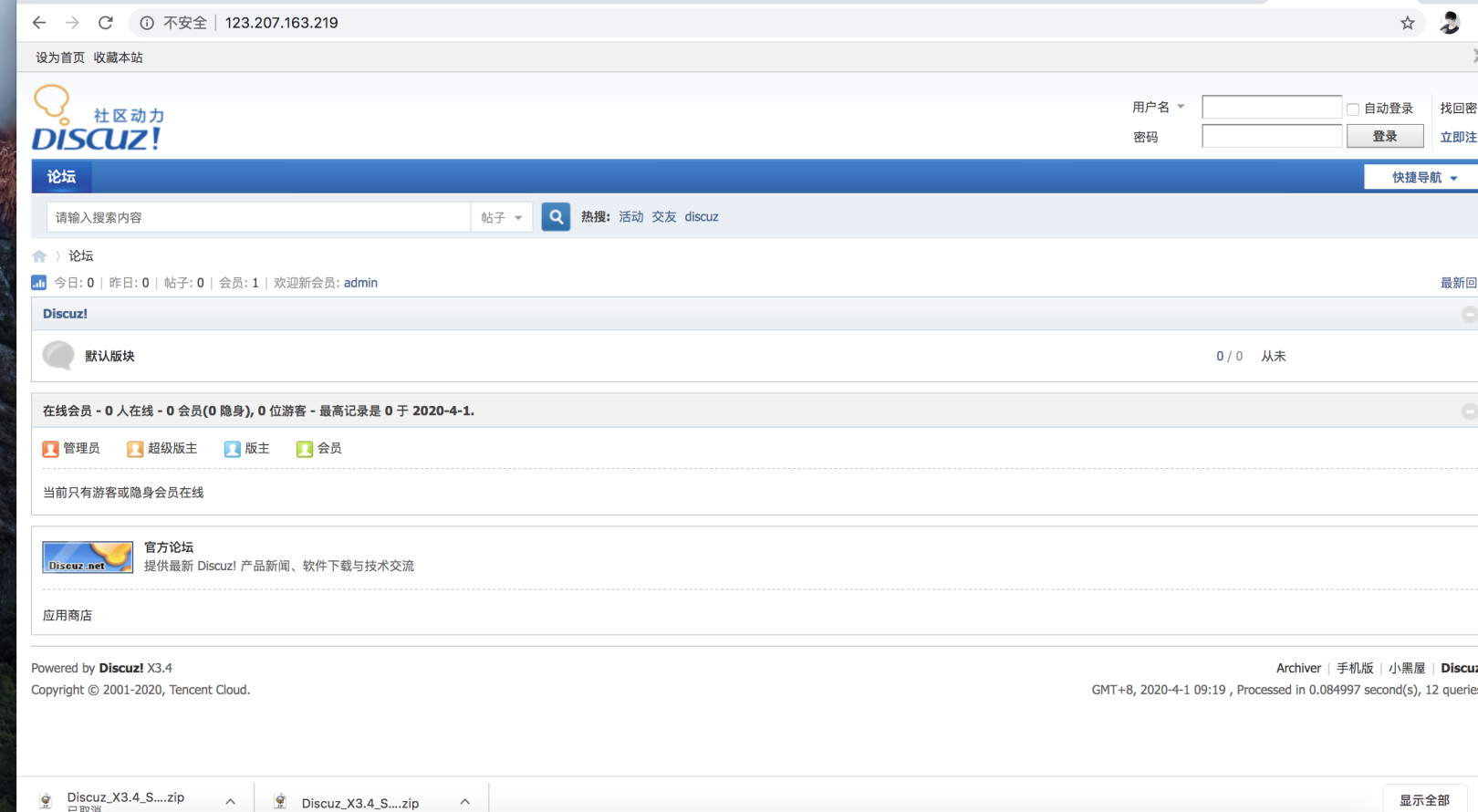The image size is (1478, 812).
Task: Open the 官方论坛 link
Action: 169,547
